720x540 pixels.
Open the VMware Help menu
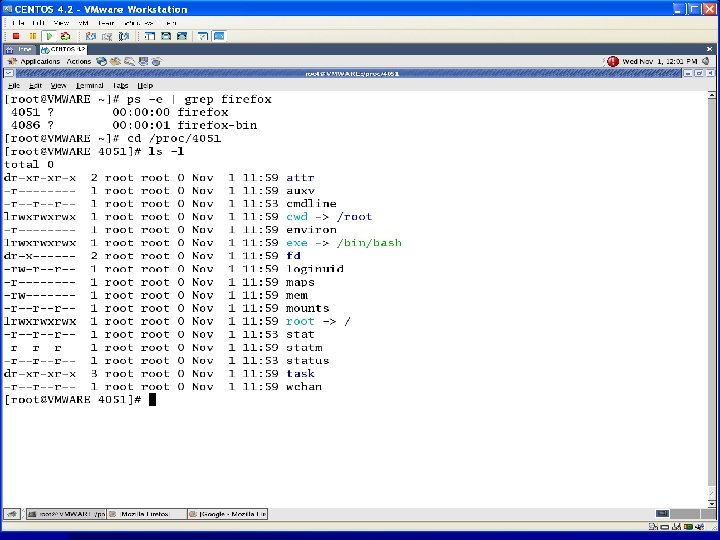[170, 22]
